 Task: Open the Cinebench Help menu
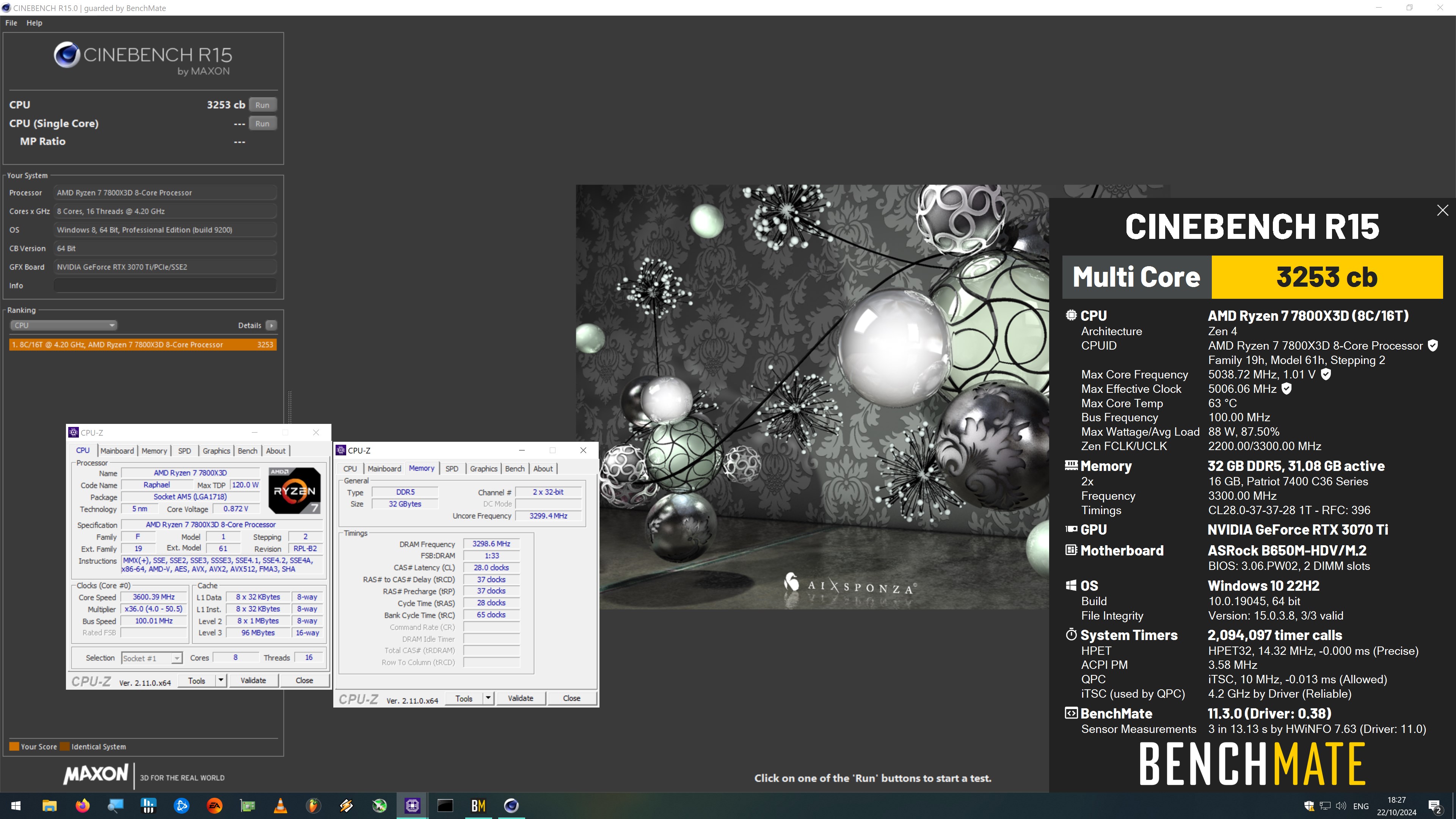35,23
